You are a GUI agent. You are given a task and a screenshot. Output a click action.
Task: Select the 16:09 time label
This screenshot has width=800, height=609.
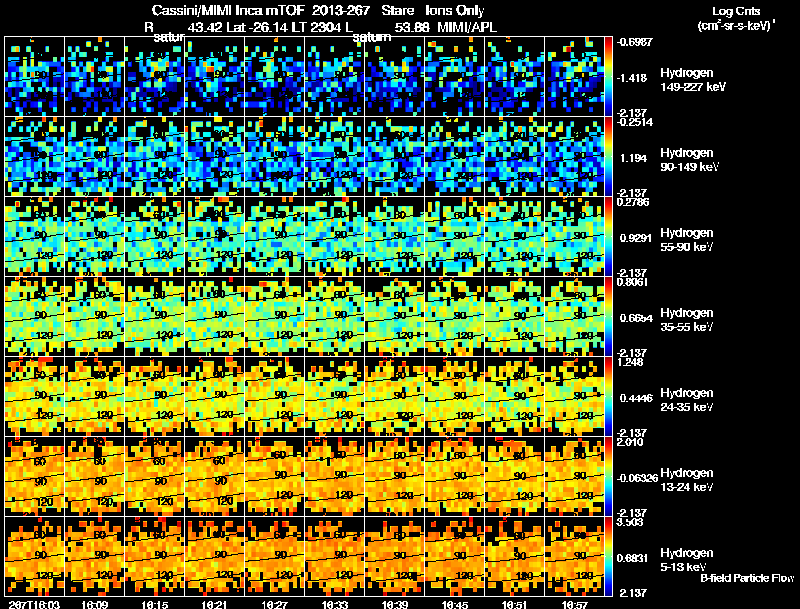(94, 604)
